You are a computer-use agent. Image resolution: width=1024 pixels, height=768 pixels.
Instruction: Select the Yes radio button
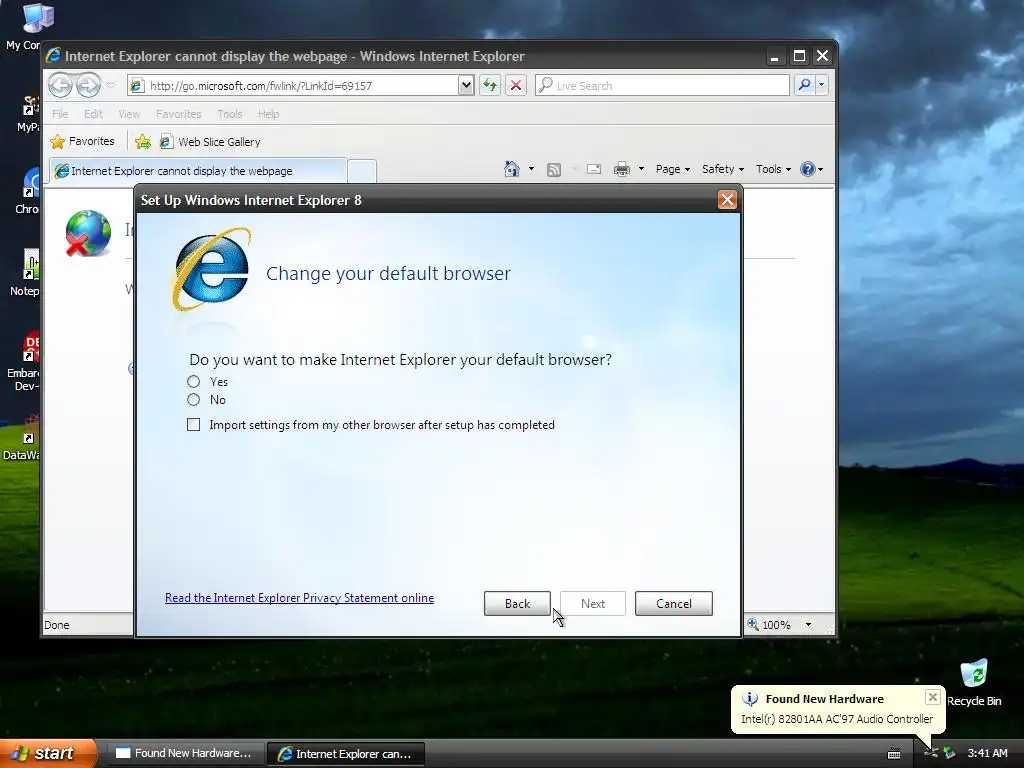click(193, 381)
